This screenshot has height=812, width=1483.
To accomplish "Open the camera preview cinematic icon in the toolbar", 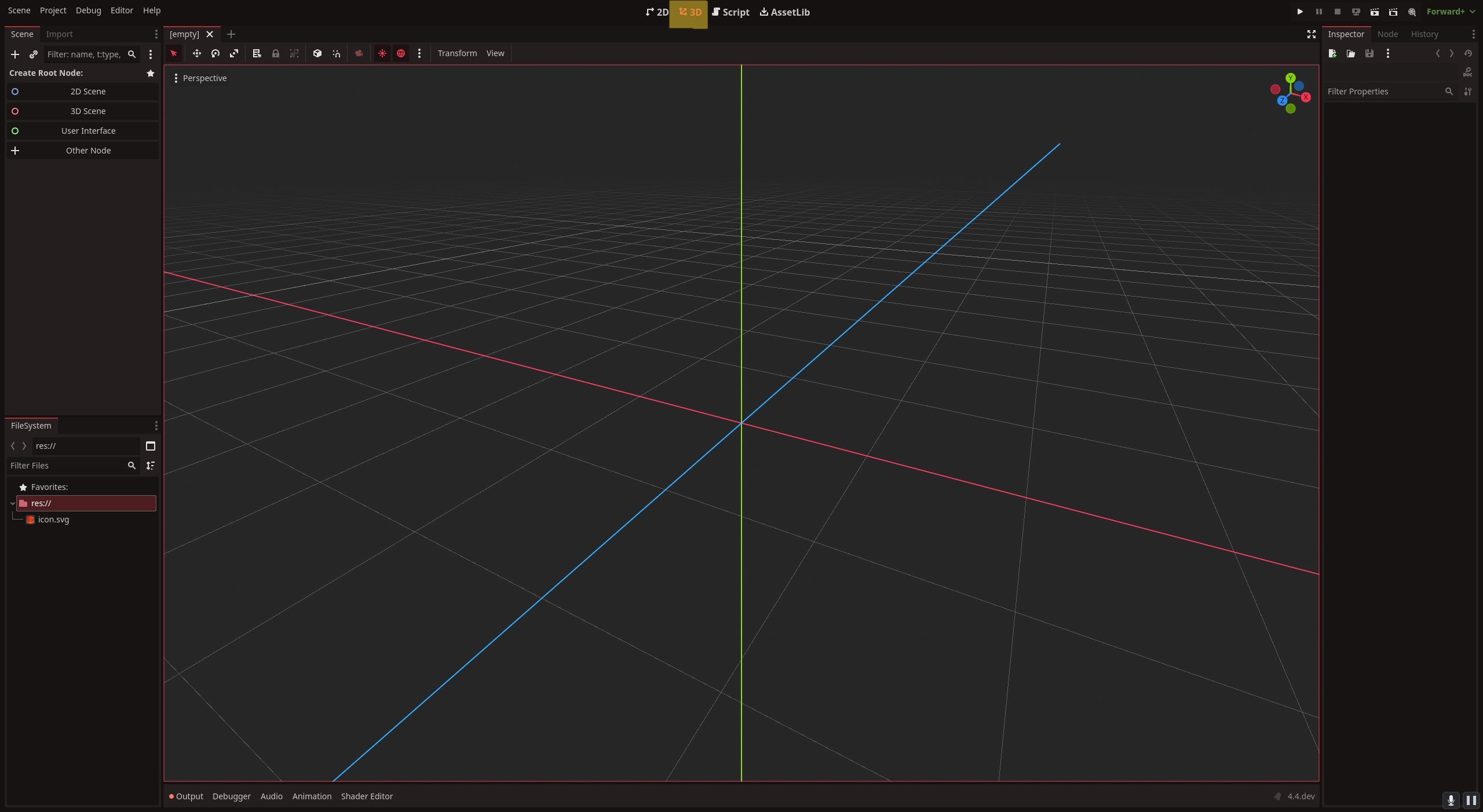I will (359, 53).
